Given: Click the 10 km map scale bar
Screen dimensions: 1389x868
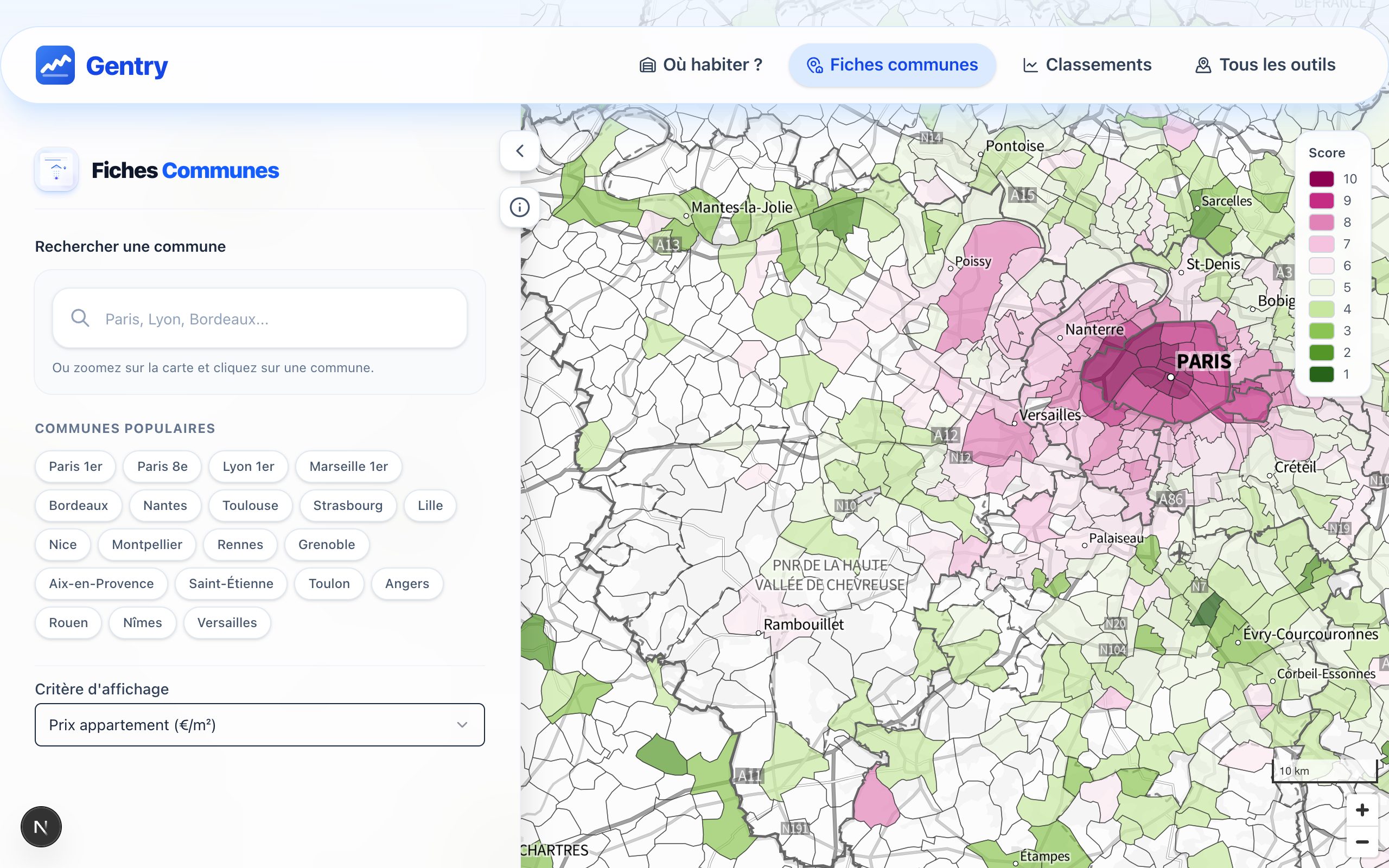Looking at the screenshot, I should coord(1325,770).
